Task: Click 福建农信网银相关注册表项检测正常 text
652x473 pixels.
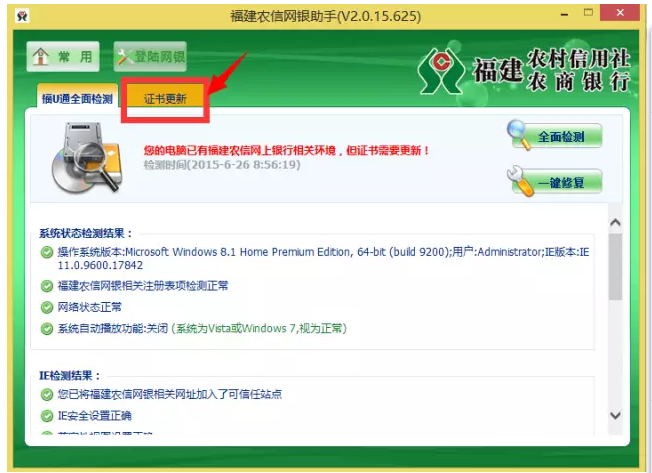Action: pos(143,286)
